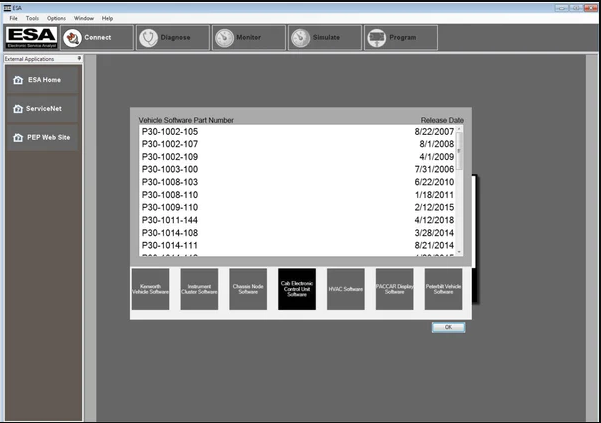Open the Options menu
The image size is (601, 423).
pyautogui.click(x=56, y=18)
